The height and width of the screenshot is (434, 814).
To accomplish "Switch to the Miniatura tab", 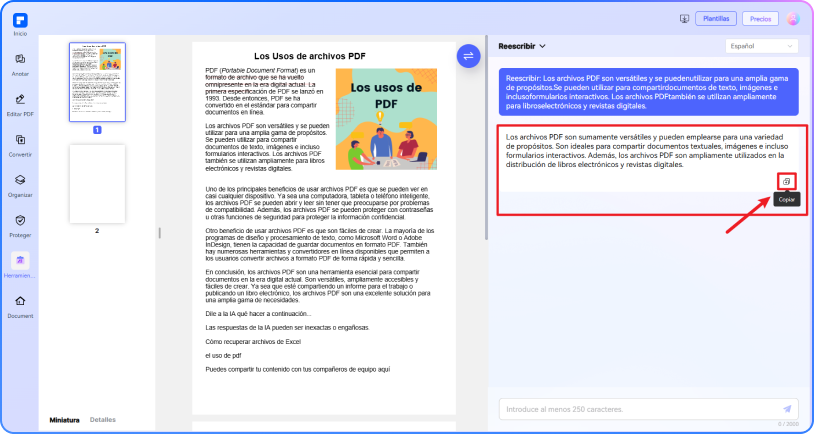I will pos(64,419).
